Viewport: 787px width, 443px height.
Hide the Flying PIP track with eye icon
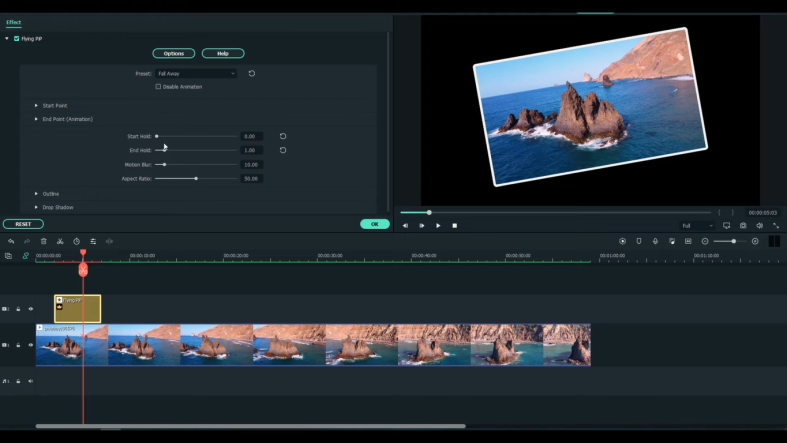tap(30, 309)
